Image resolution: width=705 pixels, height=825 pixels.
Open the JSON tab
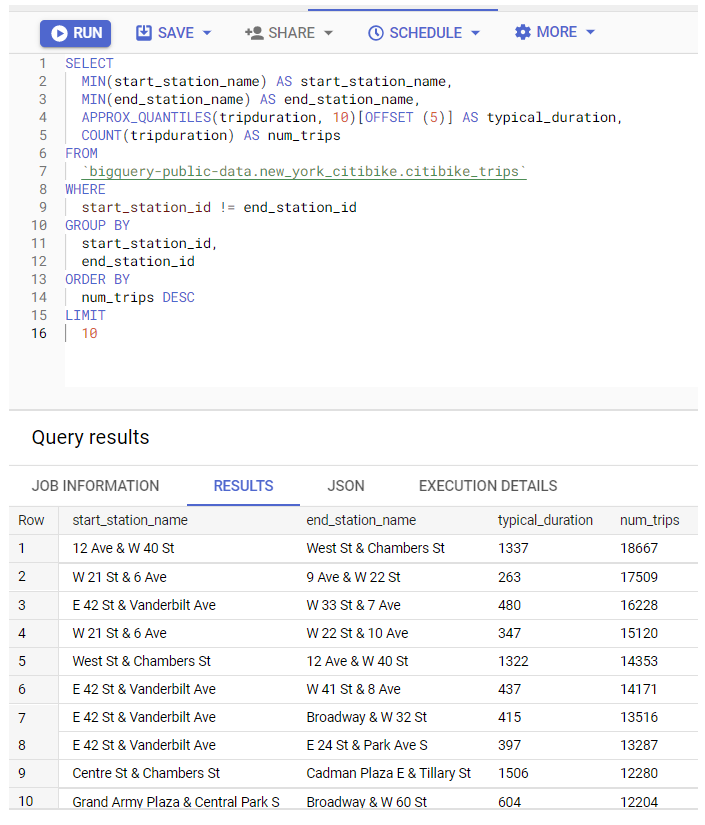point(346,486)
